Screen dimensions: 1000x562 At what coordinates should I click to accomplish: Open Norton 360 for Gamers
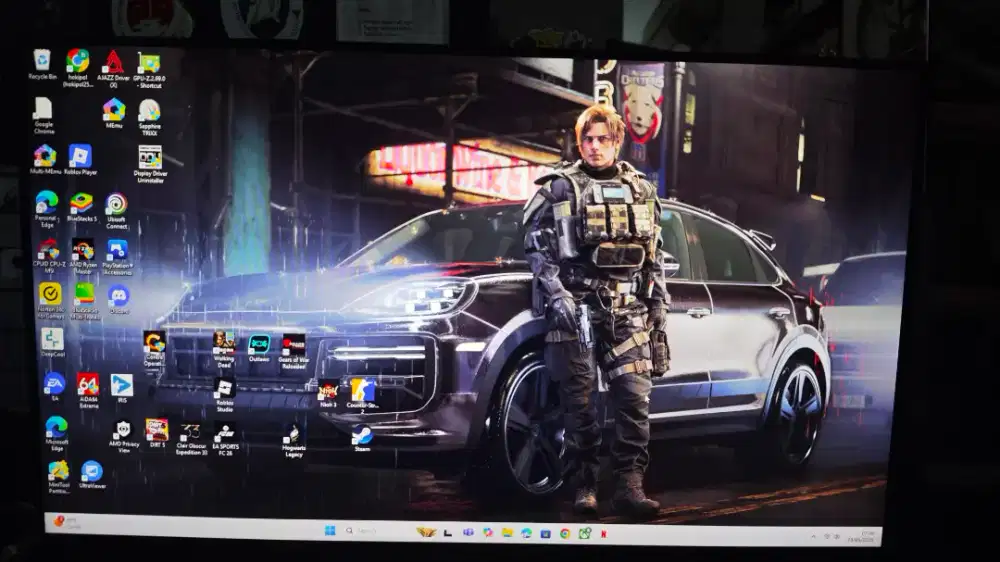point(50,300)
